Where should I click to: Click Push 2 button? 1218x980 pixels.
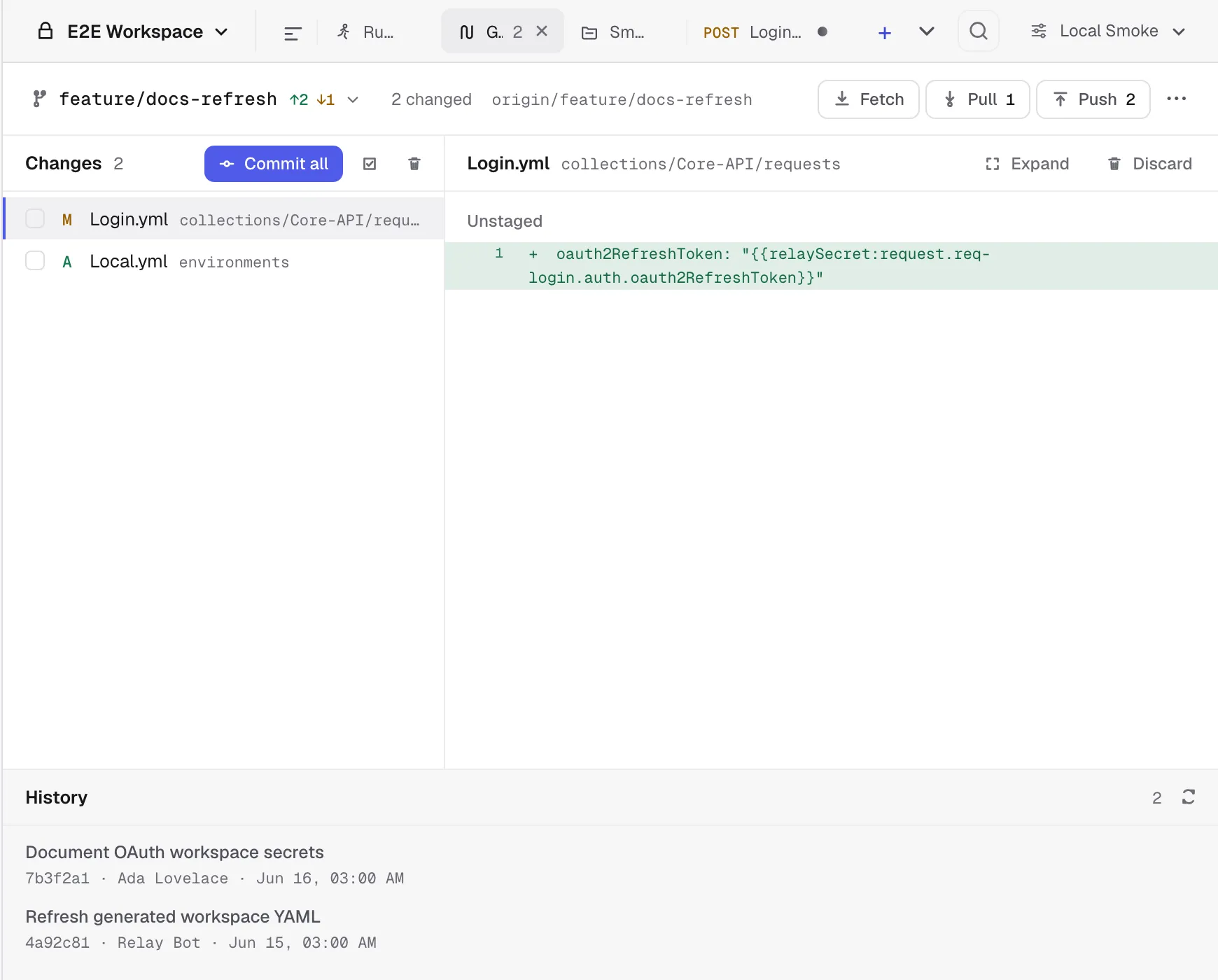[x=1093, y=99]
